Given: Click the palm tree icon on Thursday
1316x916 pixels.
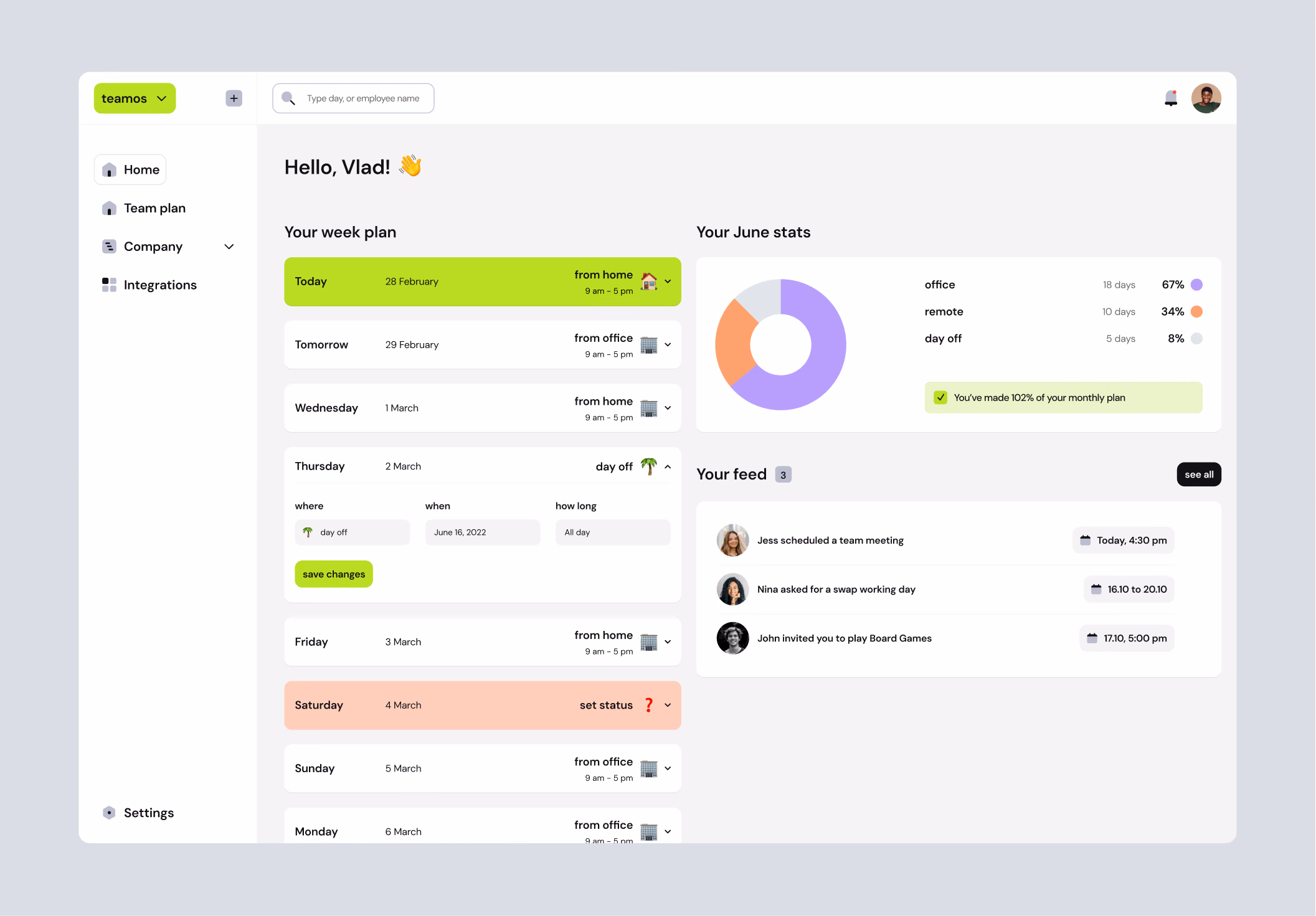Looking at the screenshot, I should pos(648,466).
